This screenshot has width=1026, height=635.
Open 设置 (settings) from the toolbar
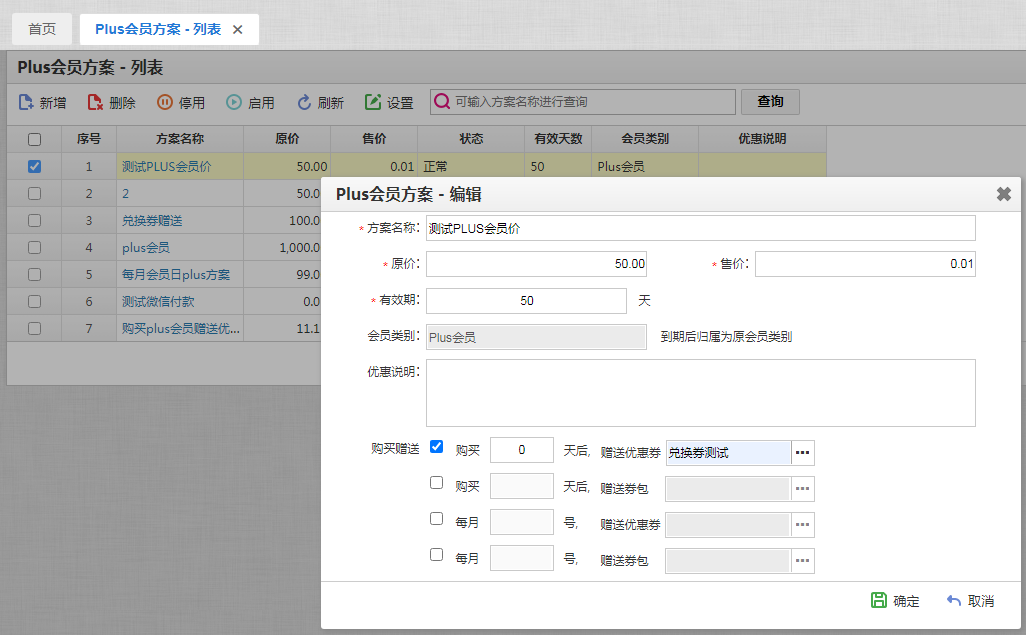tap(389, 102)
